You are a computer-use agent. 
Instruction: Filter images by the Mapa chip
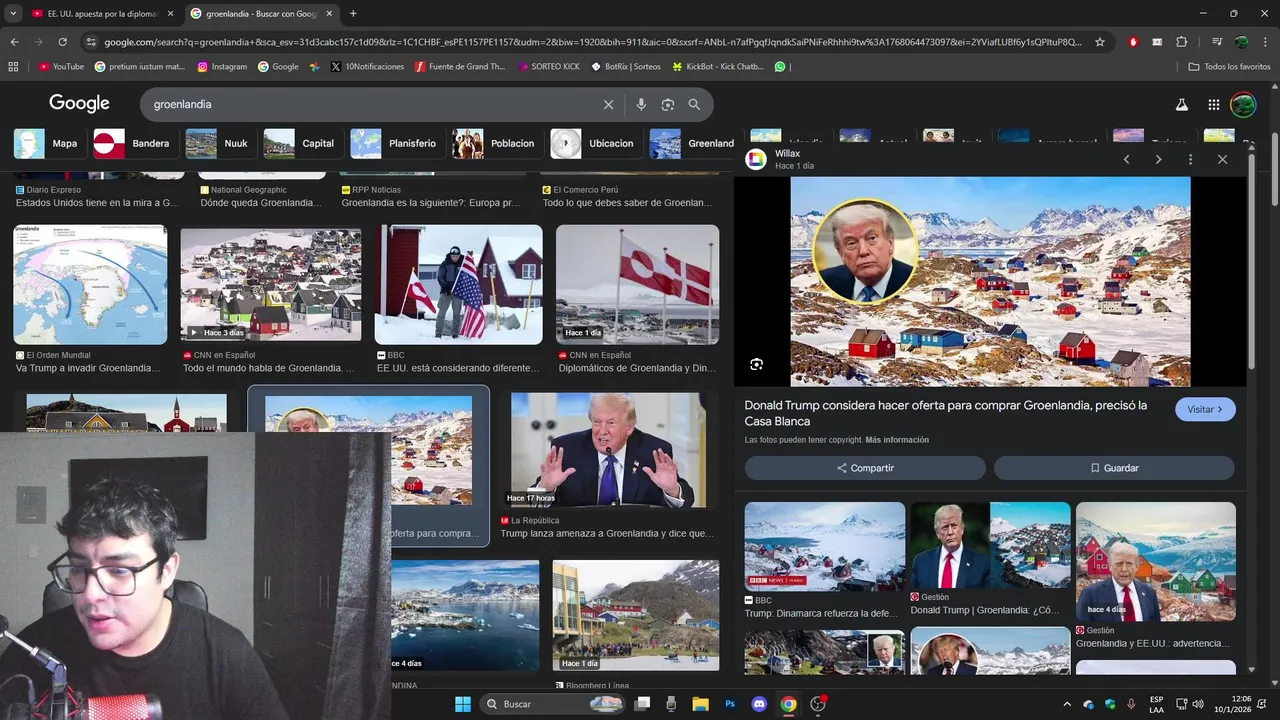pyautogui.click(x=47, y=143)
